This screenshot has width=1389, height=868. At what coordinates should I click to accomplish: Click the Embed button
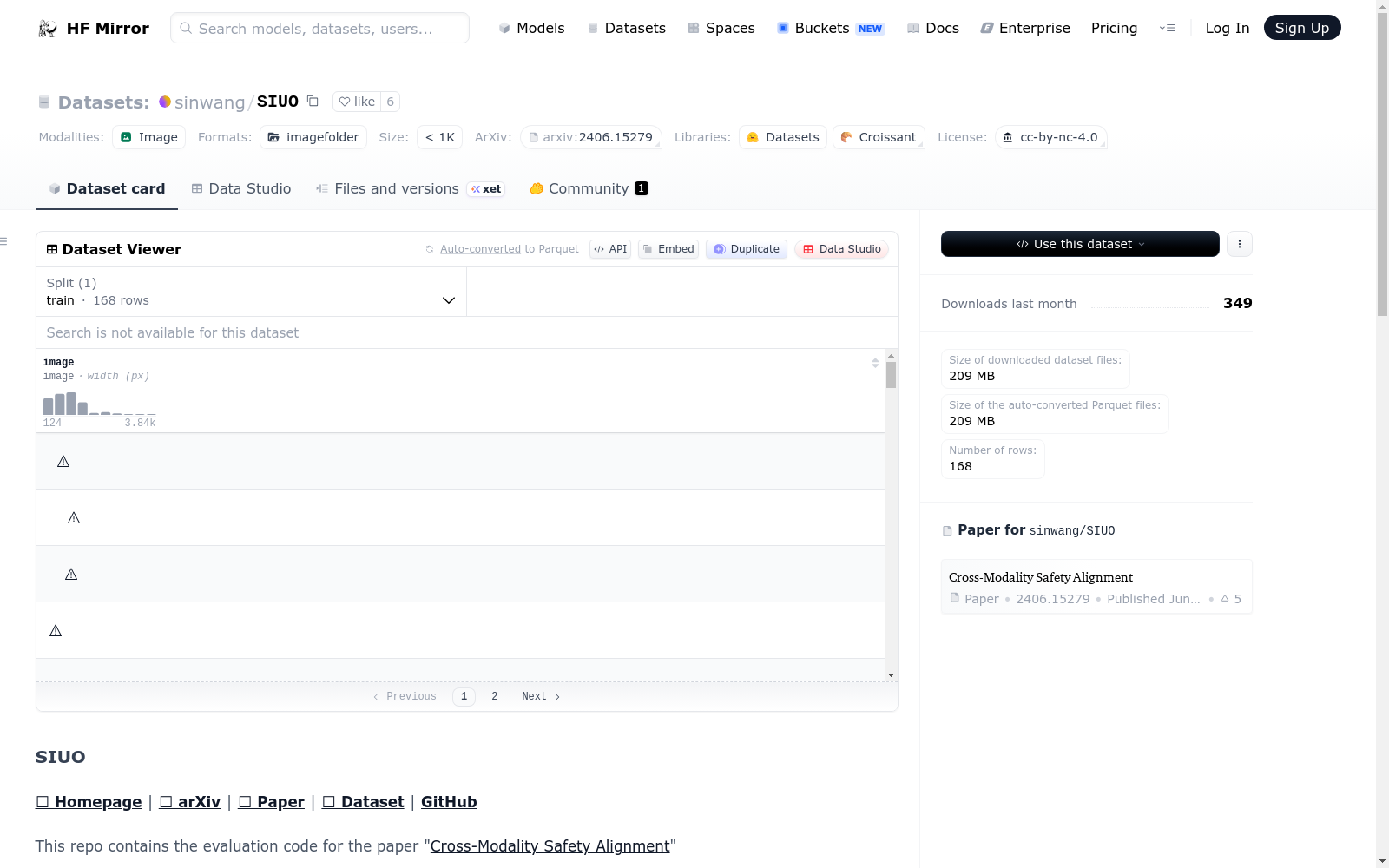(x=668, y=249)
